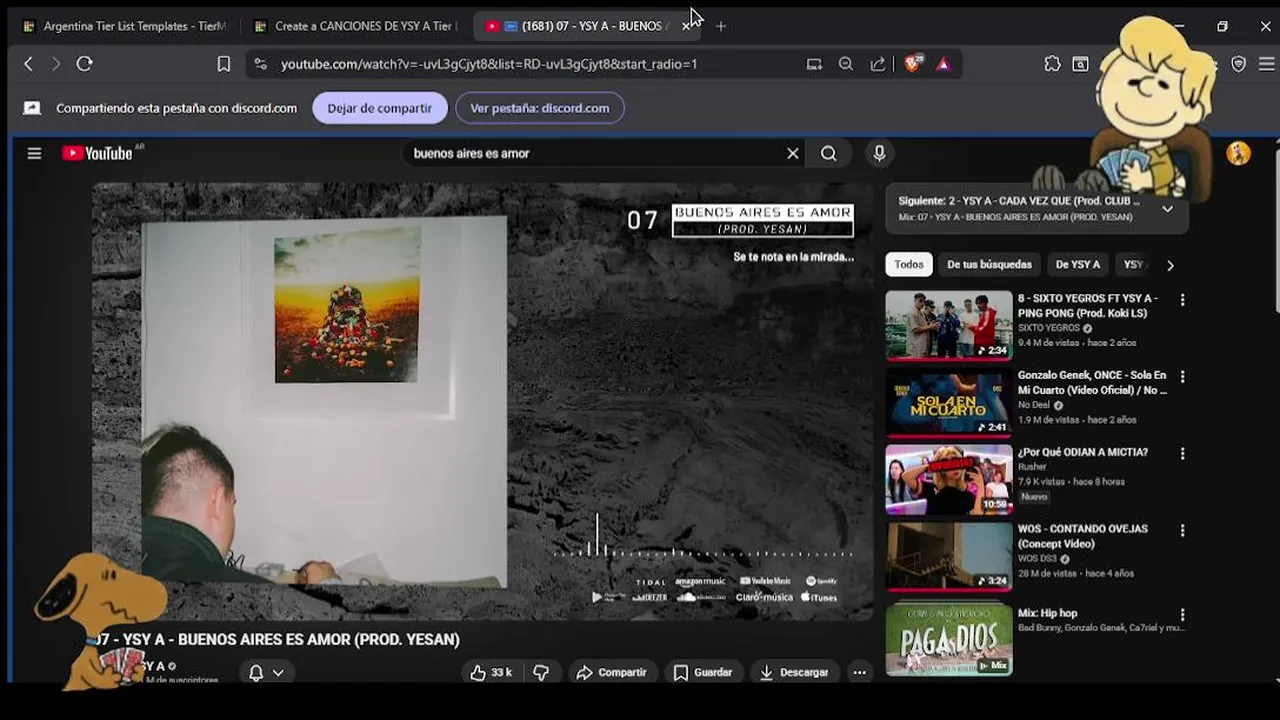Open the YouTube hamburger guide menu
The width and height of the screenshot is (1280, 720).
(x=34, y=153)
